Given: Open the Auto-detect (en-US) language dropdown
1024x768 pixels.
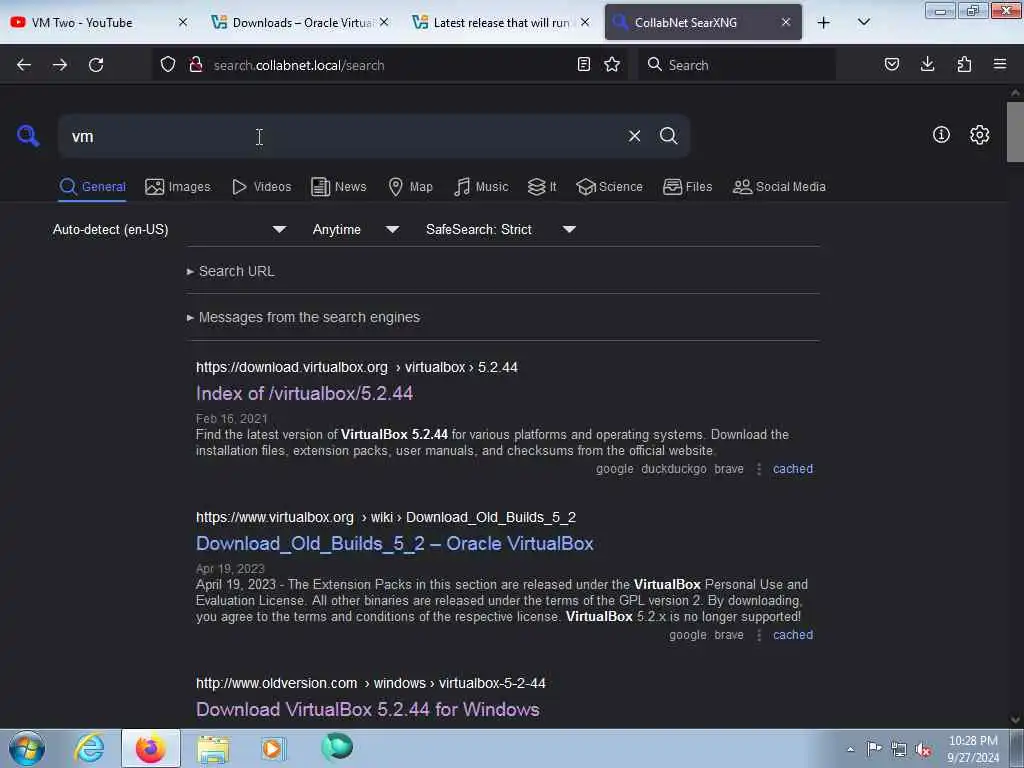Looking at the screenshot, I should tap(170, 229).
